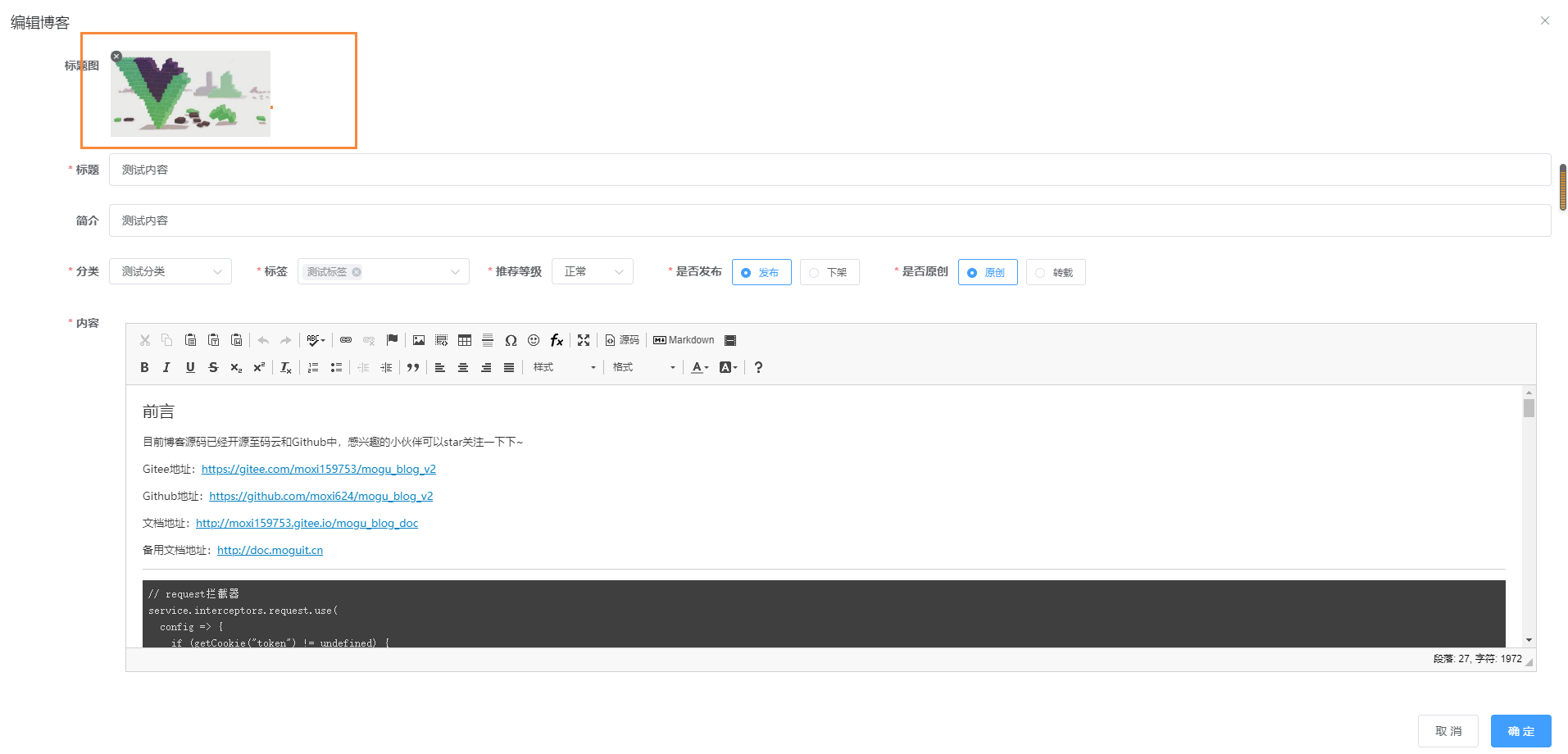
Task: Insert a numbered list
Action: 313,367
